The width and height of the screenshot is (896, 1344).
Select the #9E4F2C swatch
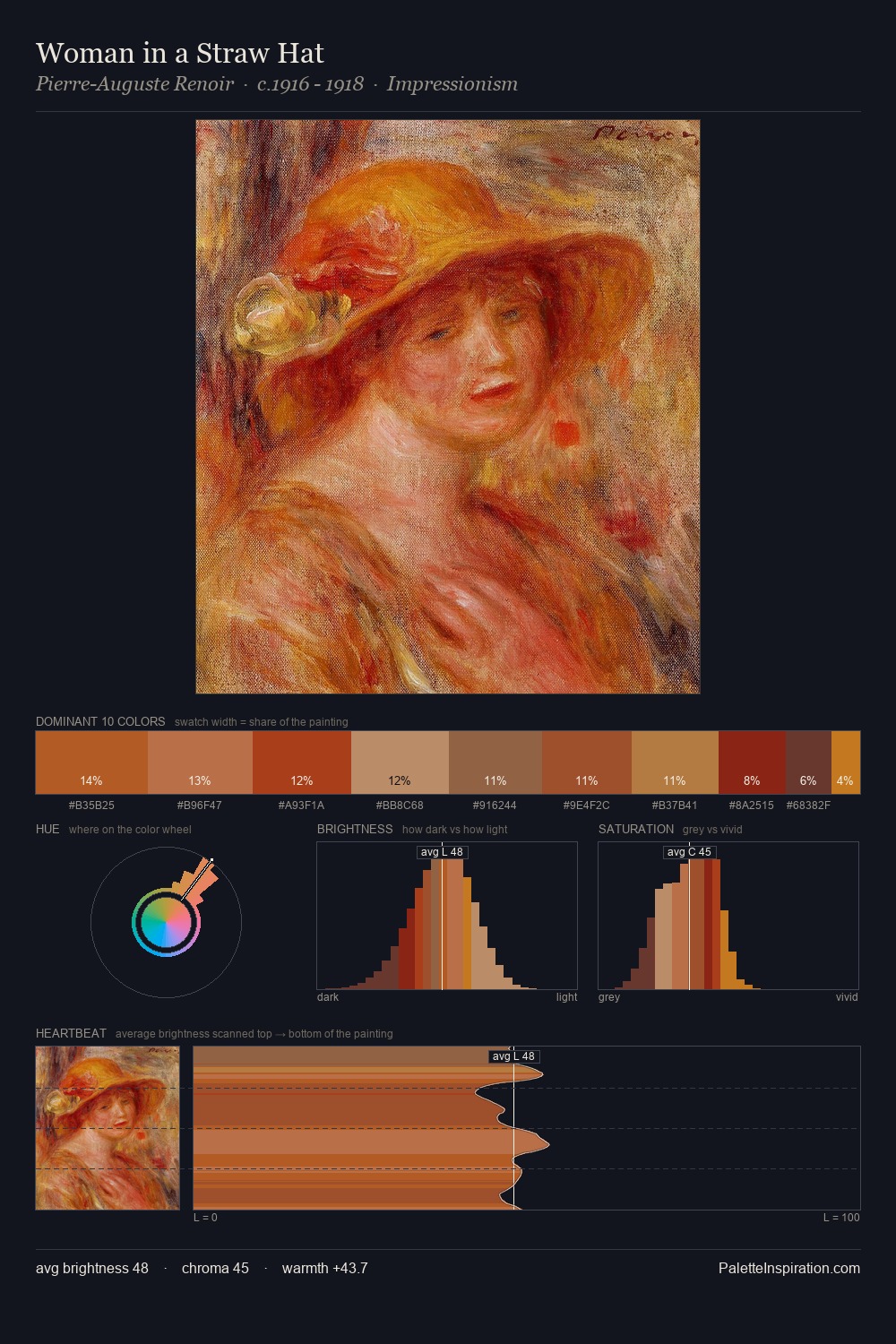pos(587,762)
